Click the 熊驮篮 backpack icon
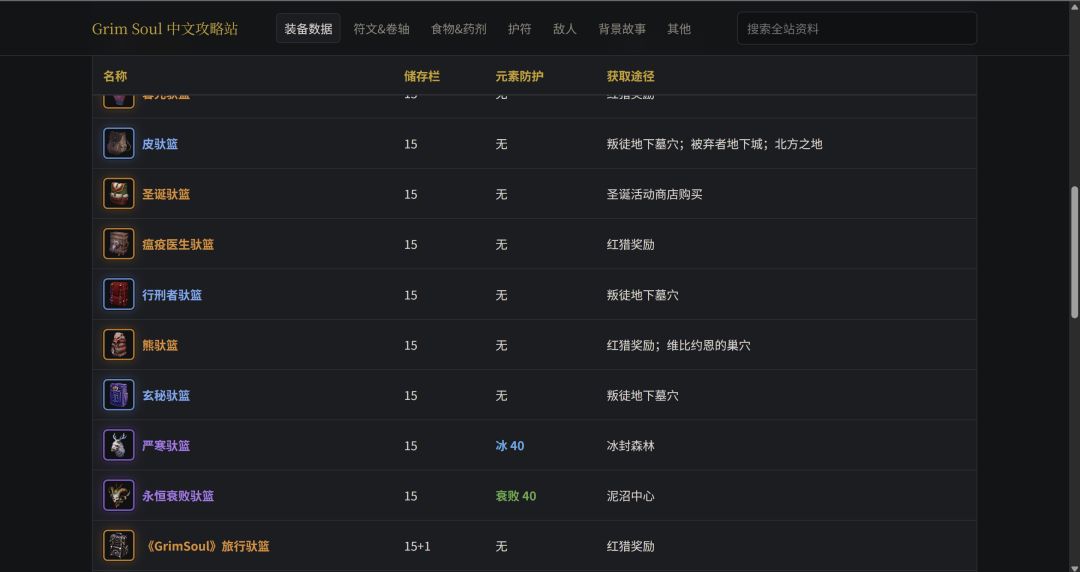The image size is (1080, 572). [118, 345]
